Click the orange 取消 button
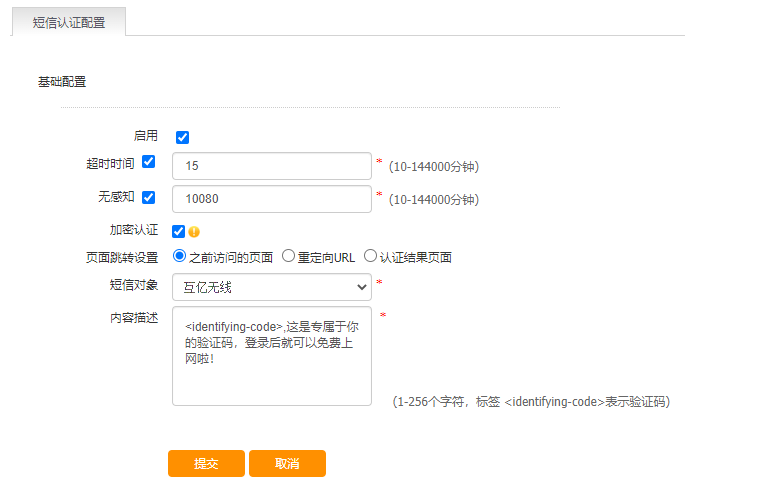Screen dimensions: 781x488 point(287,464)
